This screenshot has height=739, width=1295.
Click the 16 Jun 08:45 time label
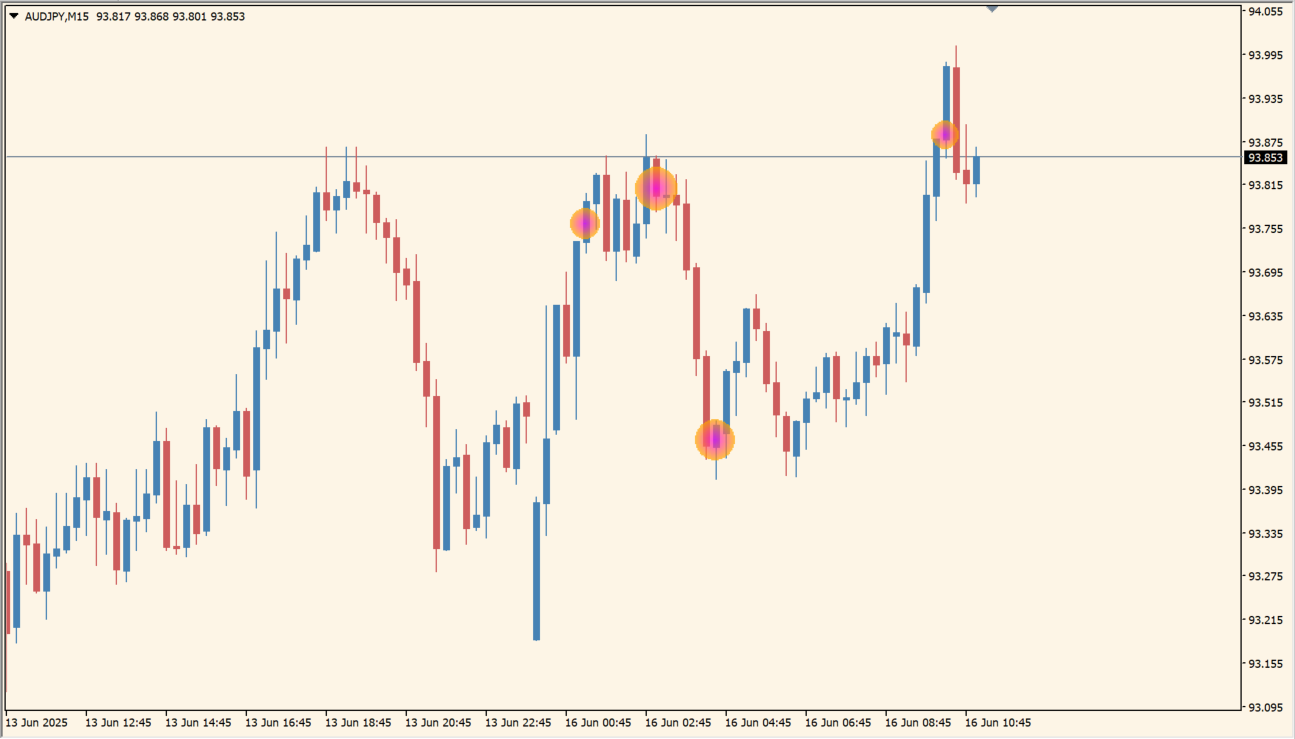coord(918,723)
